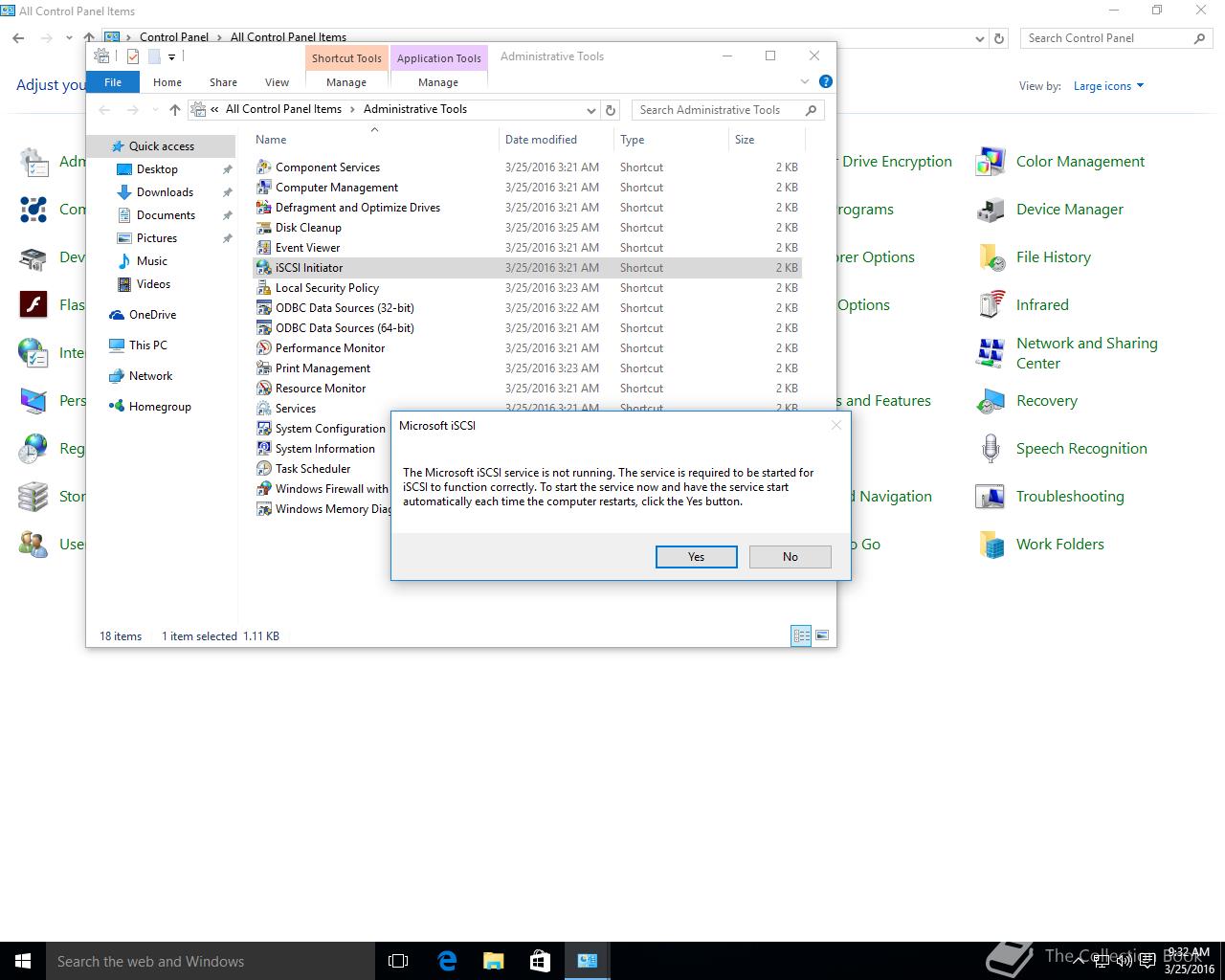Screen dimensions: 1225x980
Task: Select Quick access in navigation pane
Action: click(162, 146)
